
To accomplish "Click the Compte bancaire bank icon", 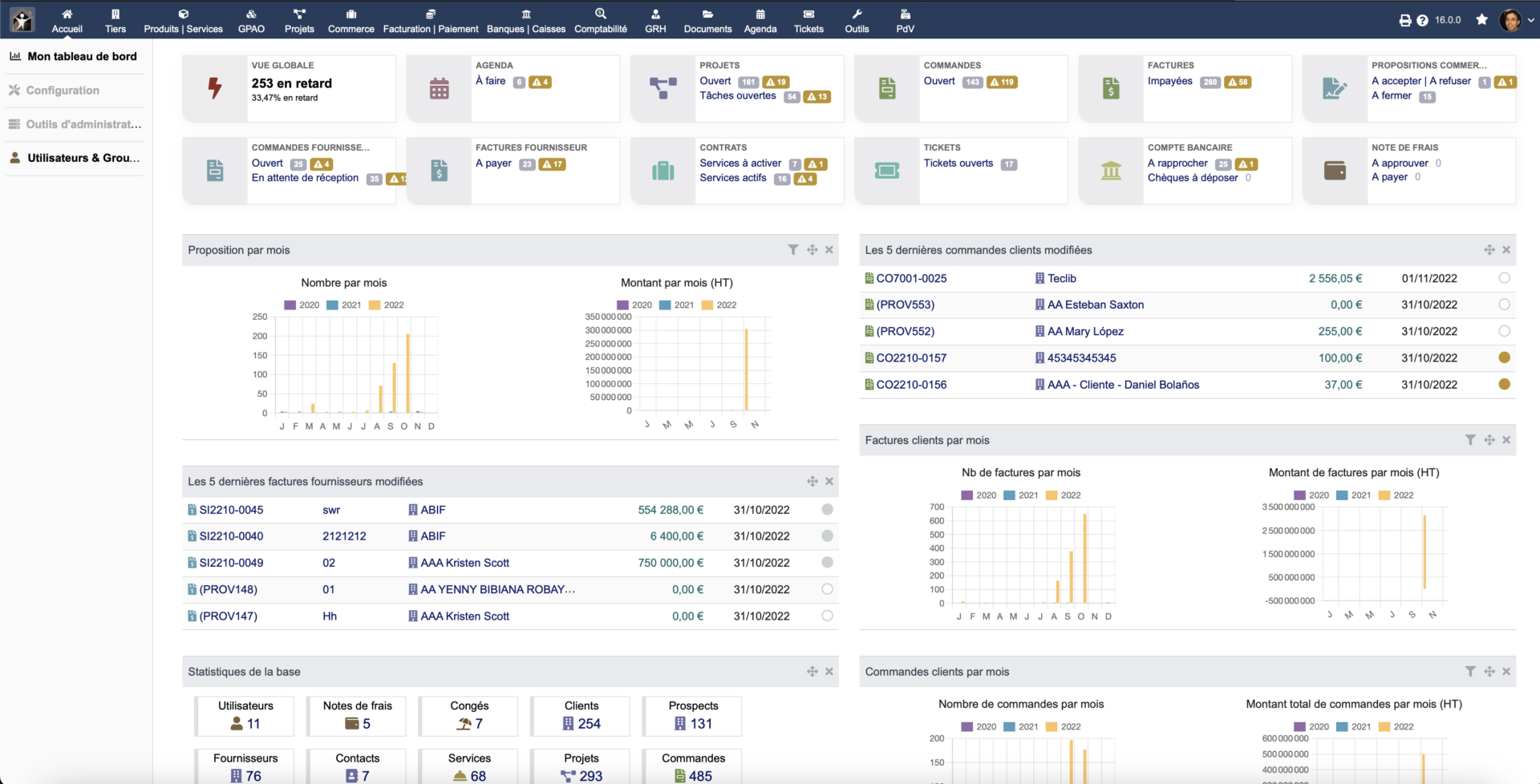I will (1111, 171).
